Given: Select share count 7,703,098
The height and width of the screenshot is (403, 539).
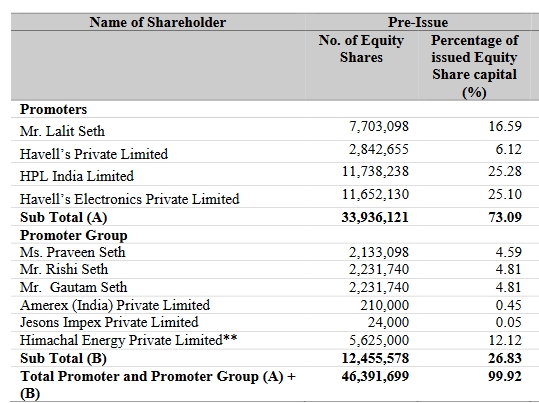Looking at the screenshot, I should coord(379,127).
